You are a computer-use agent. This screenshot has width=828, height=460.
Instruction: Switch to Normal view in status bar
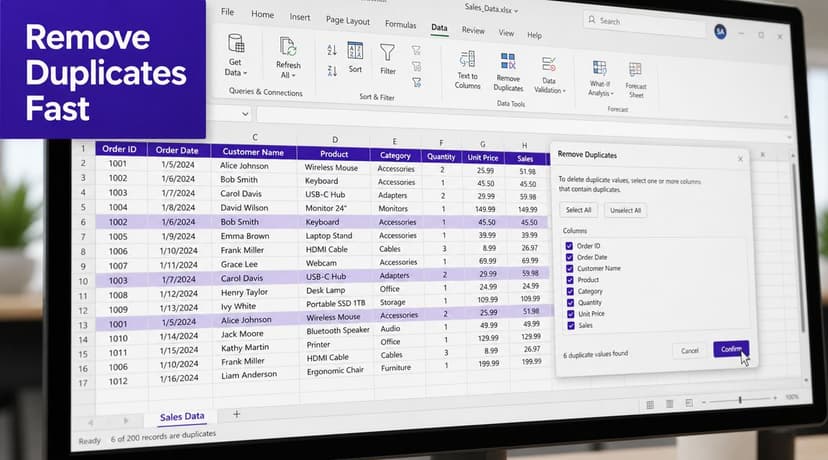click(x=650, y=405)
